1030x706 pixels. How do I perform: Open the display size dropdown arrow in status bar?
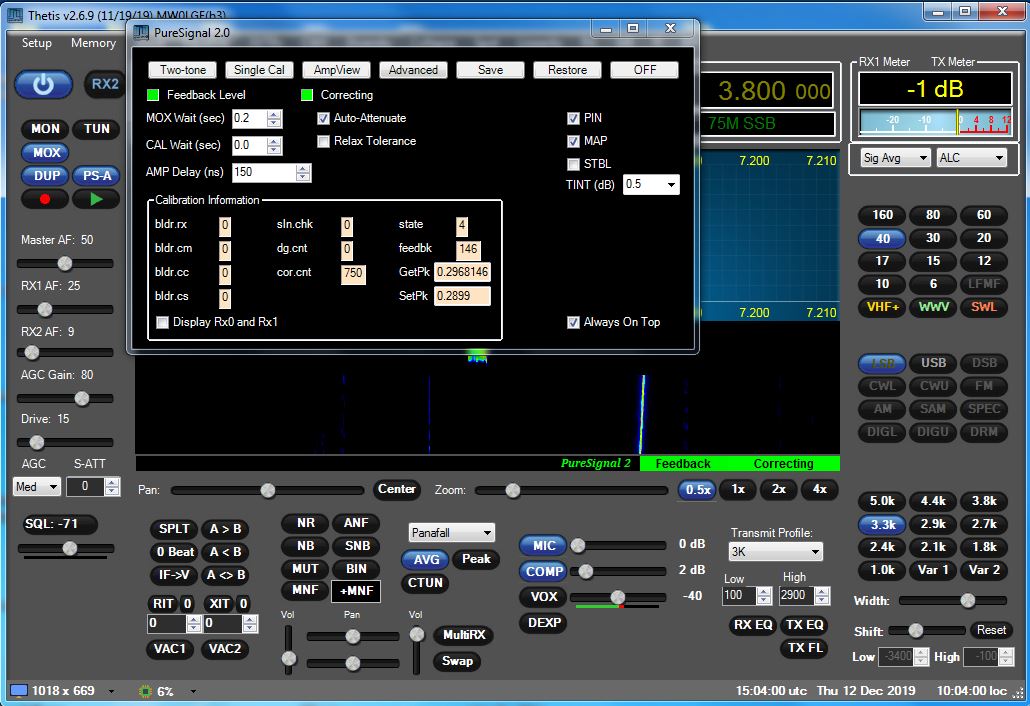(x=111, y=691)
